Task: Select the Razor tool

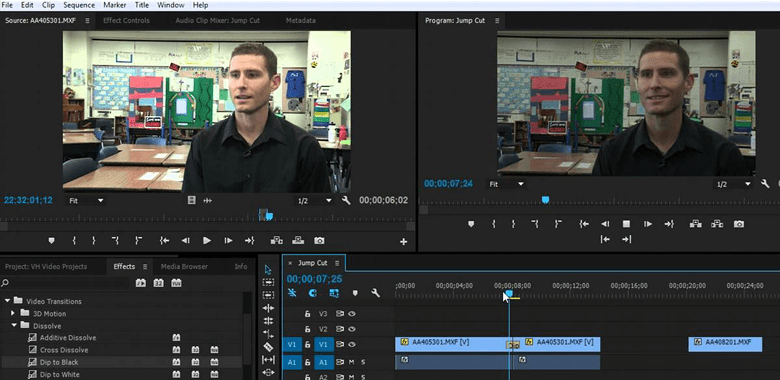Action: point(268,347)
